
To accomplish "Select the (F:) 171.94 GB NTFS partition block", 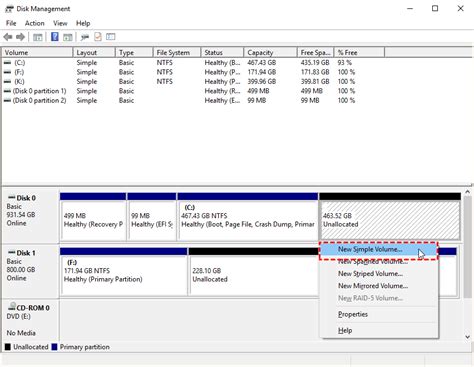I will [x=124, y=272].
